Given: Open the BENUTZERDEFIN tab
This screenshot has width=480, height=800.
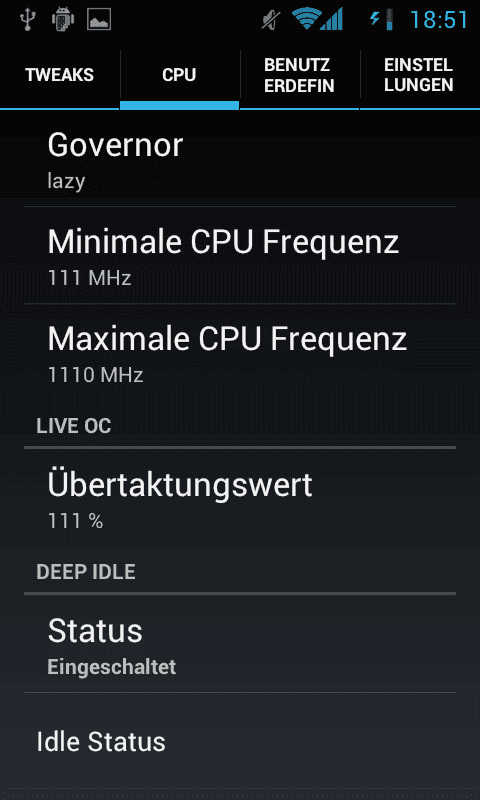Looking at the screenshot, I should pyautogui.click(x=299, y=75).
